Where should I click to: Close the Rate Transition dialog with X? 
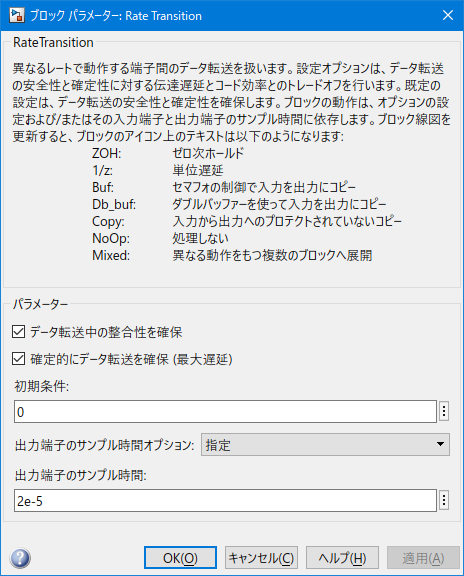coord(448,15)
